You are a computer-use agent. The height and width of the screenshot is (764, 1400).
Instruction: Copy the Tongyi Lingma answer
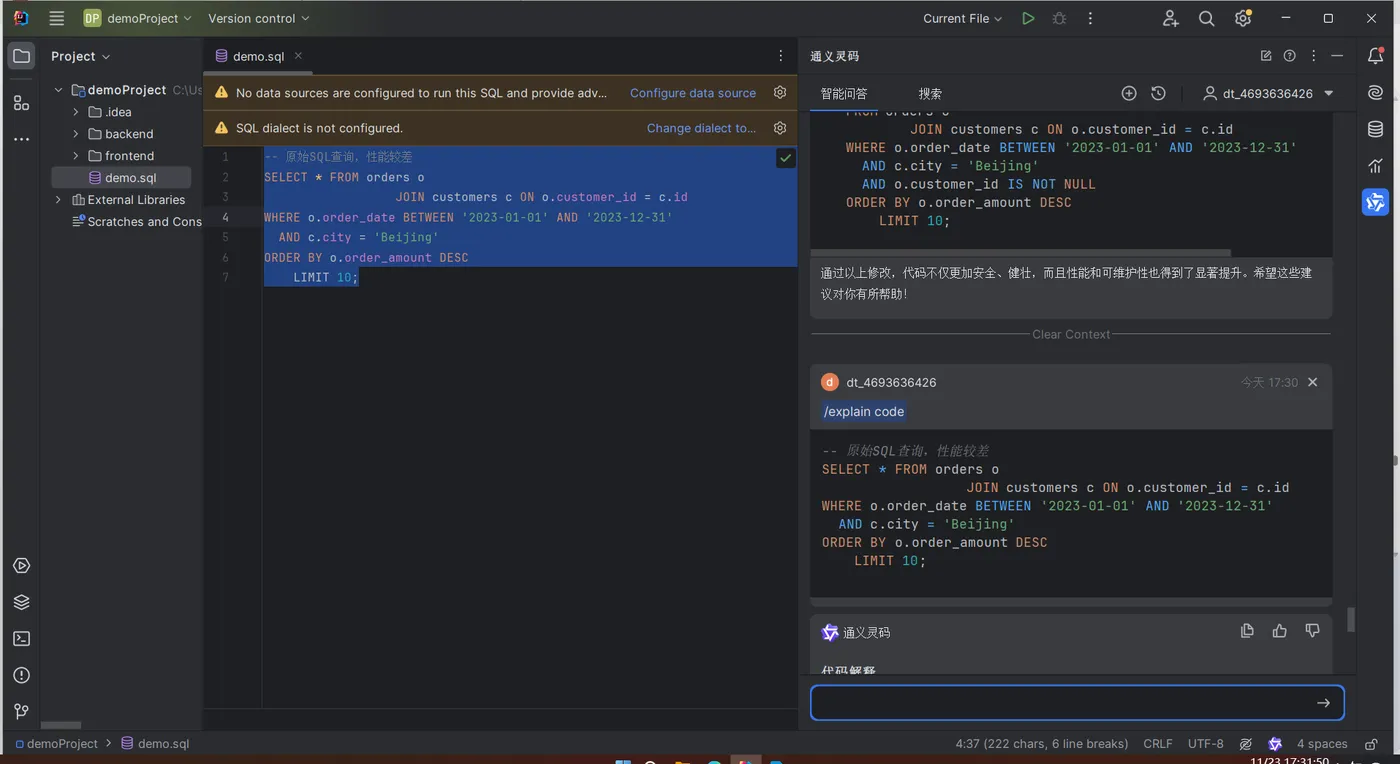click(1247, 631)
